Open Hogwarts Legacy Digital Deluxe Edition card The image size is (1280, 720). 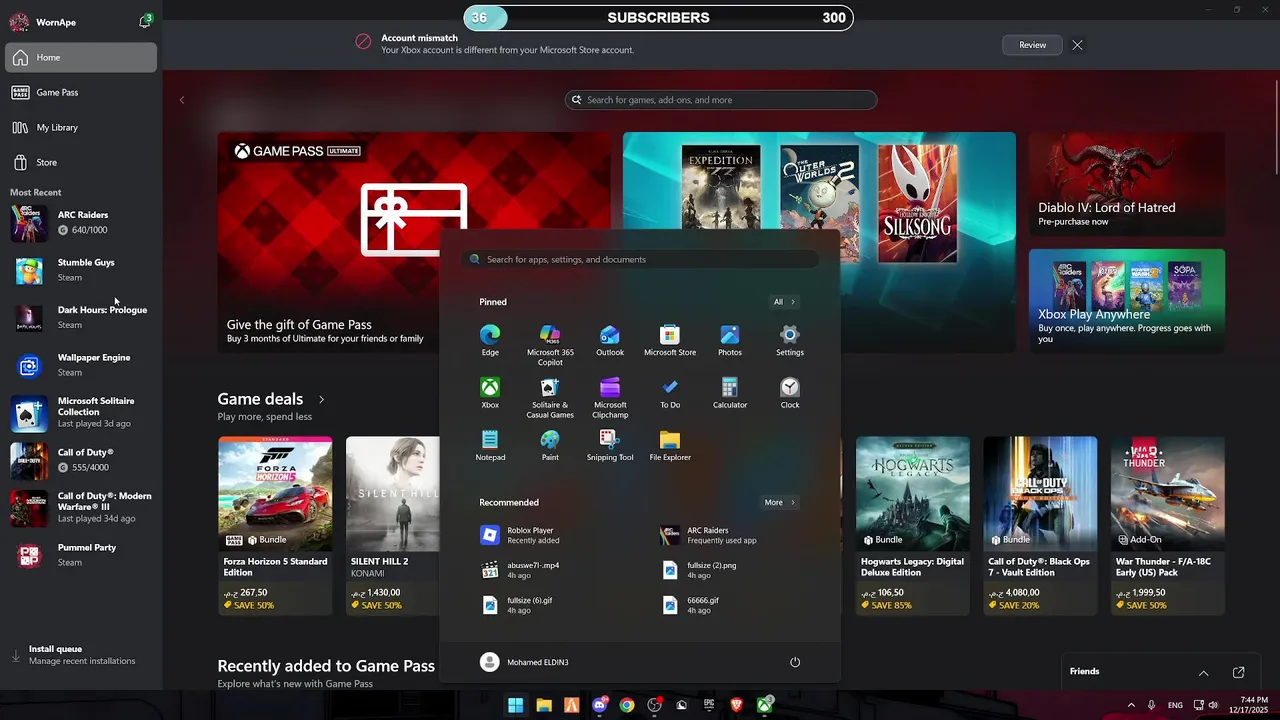[913, 526]
